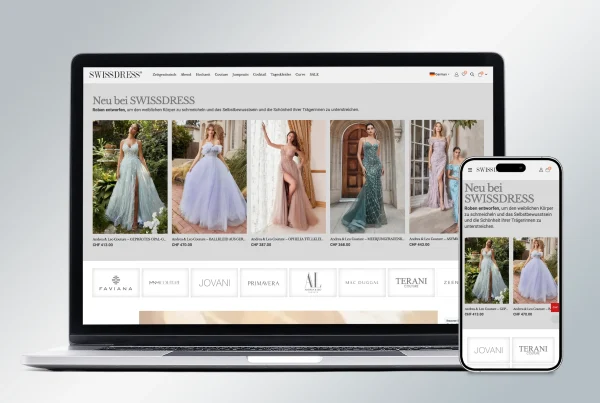Image resolution: width=600 pixels, height=403 pixels.
Task: Open the user account icon on the laptop
Action: tap(456, 75)
